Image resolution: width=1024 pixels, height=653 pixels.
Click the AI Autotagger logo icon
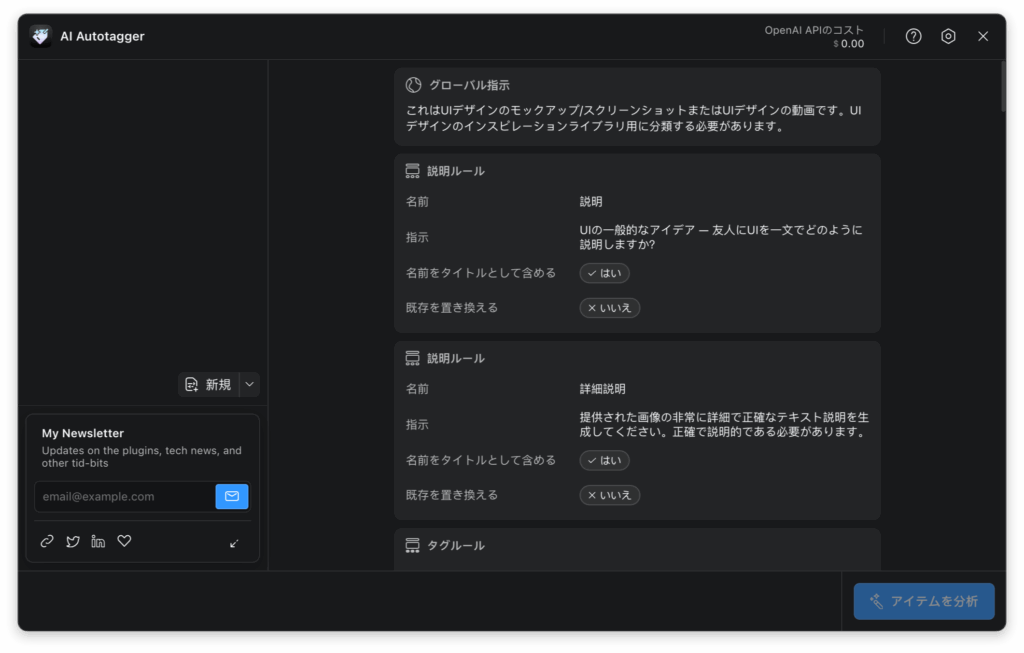[x=41, y=36]
